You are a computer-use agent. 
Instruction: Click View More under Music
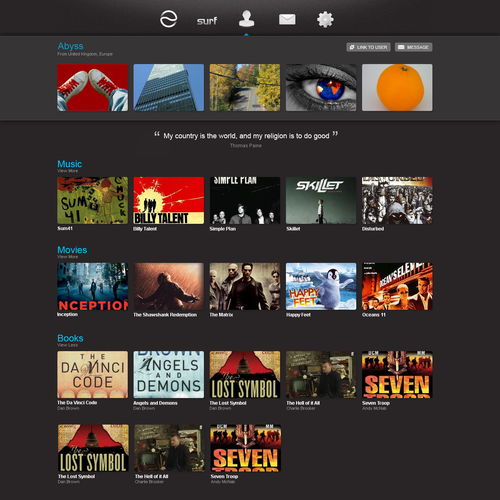(68, 171)
